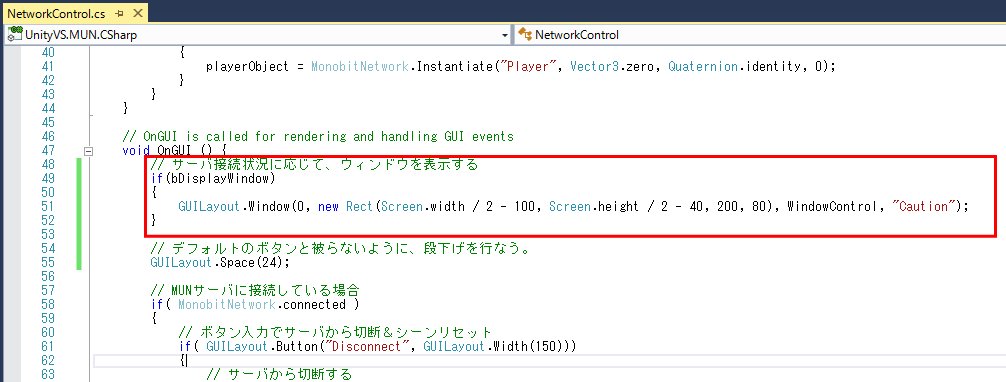Image resolution: width=1006 pixels, height=382 pixels.
Task: Click the C# project icon beside UnityVS.MUN.CSharp
Action: pos(14,35)
